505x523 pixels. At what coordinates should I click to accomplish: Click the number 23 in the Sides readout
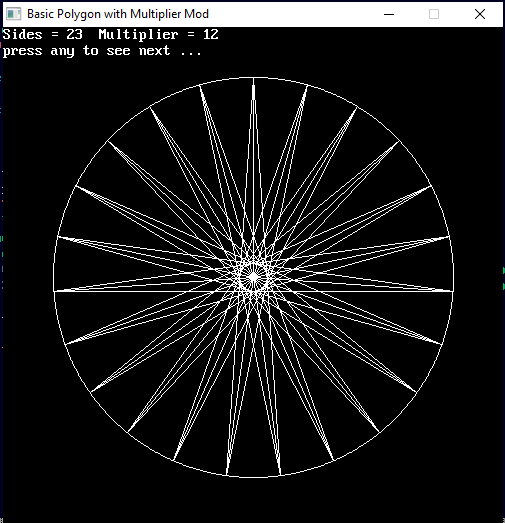(74, 34)
